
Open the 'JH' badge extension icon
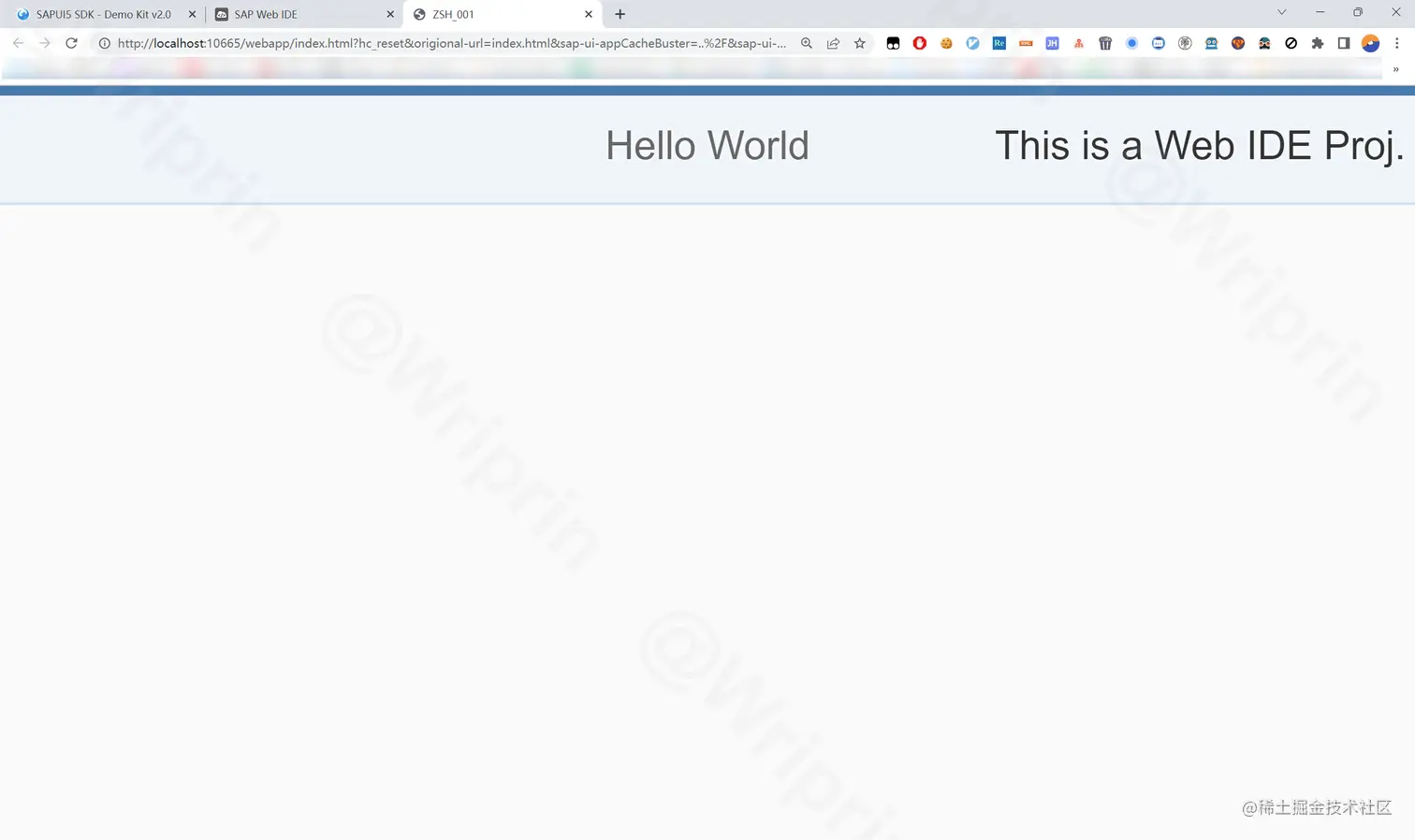point(1052,43)
